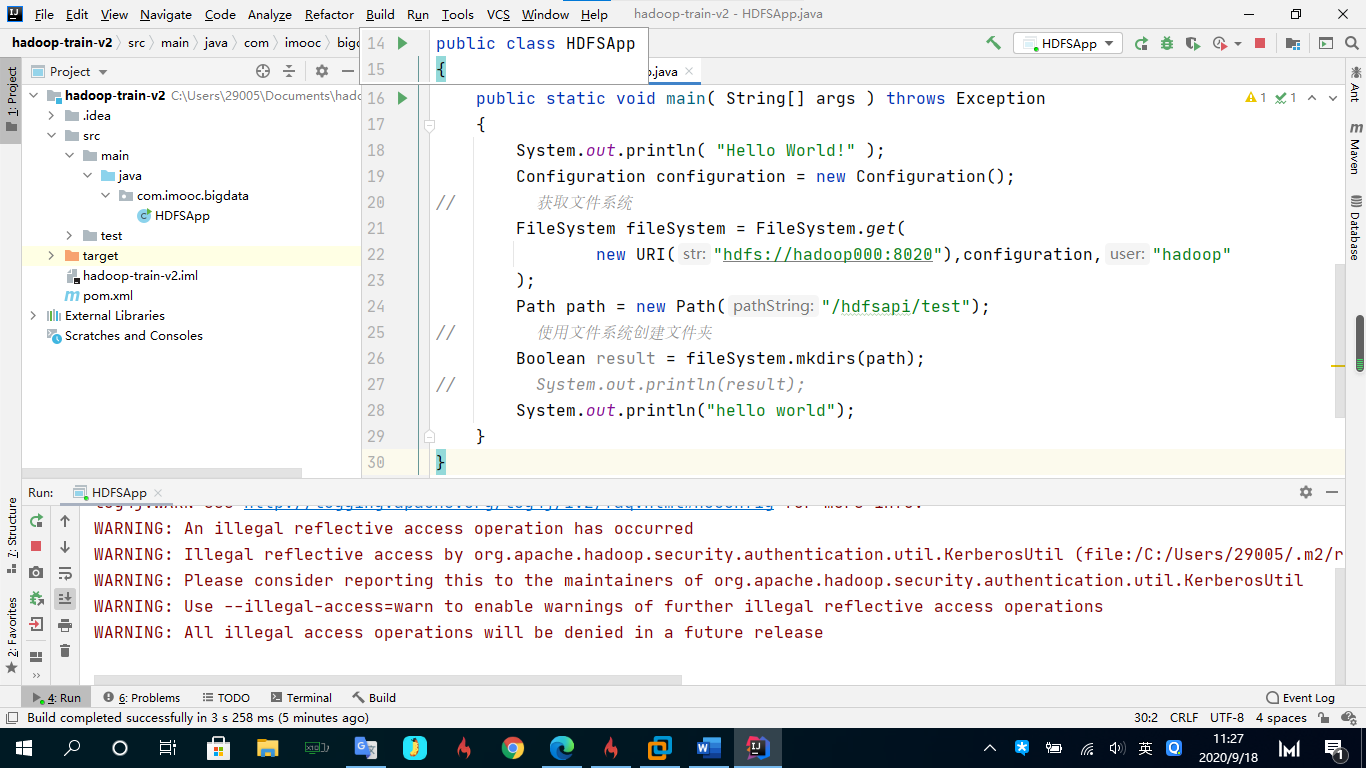The image size is (1366, 768).
Task: Open the Navigate menu
Action: [166, 15]
